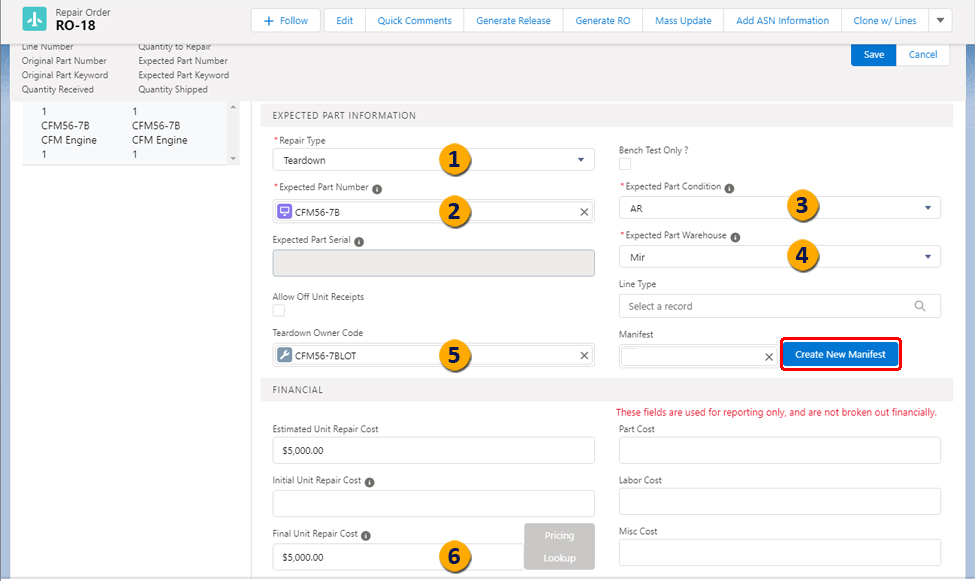Clear the Expected Part Number field
The width and height of the screenshot is (975, 581).
[584, 212]
